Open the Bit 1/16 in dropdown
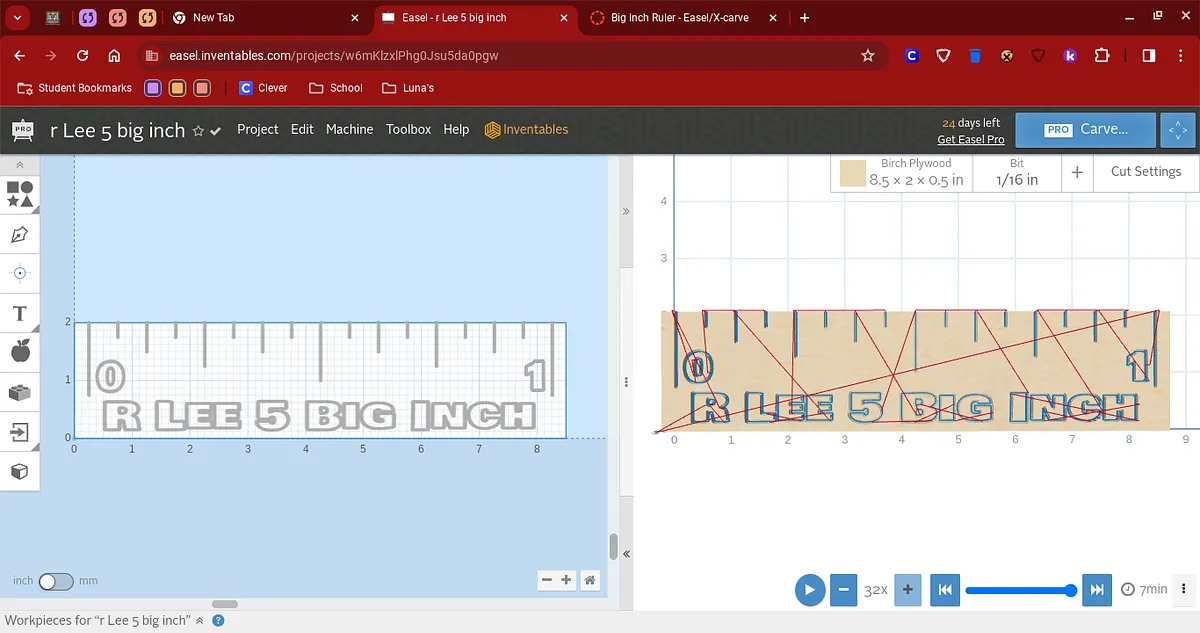Image resolution: width=1200 pixels, height=633 pixels. pyautogui.click(x=1016, y=173)
